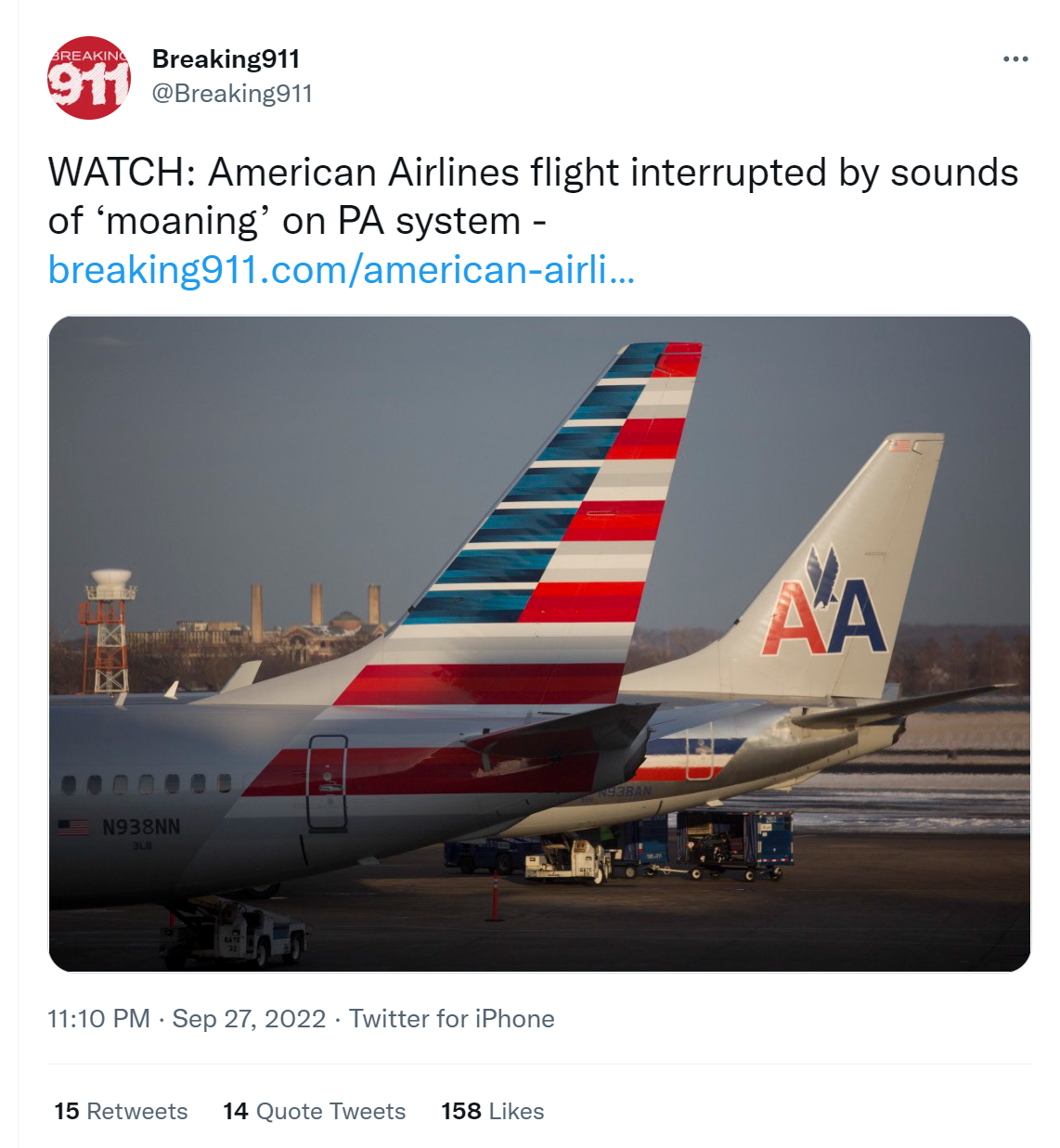The width and height of the screenshot is (1060, 1148).
Task: Click the control tower in the photo
Action: pos(110,631)
